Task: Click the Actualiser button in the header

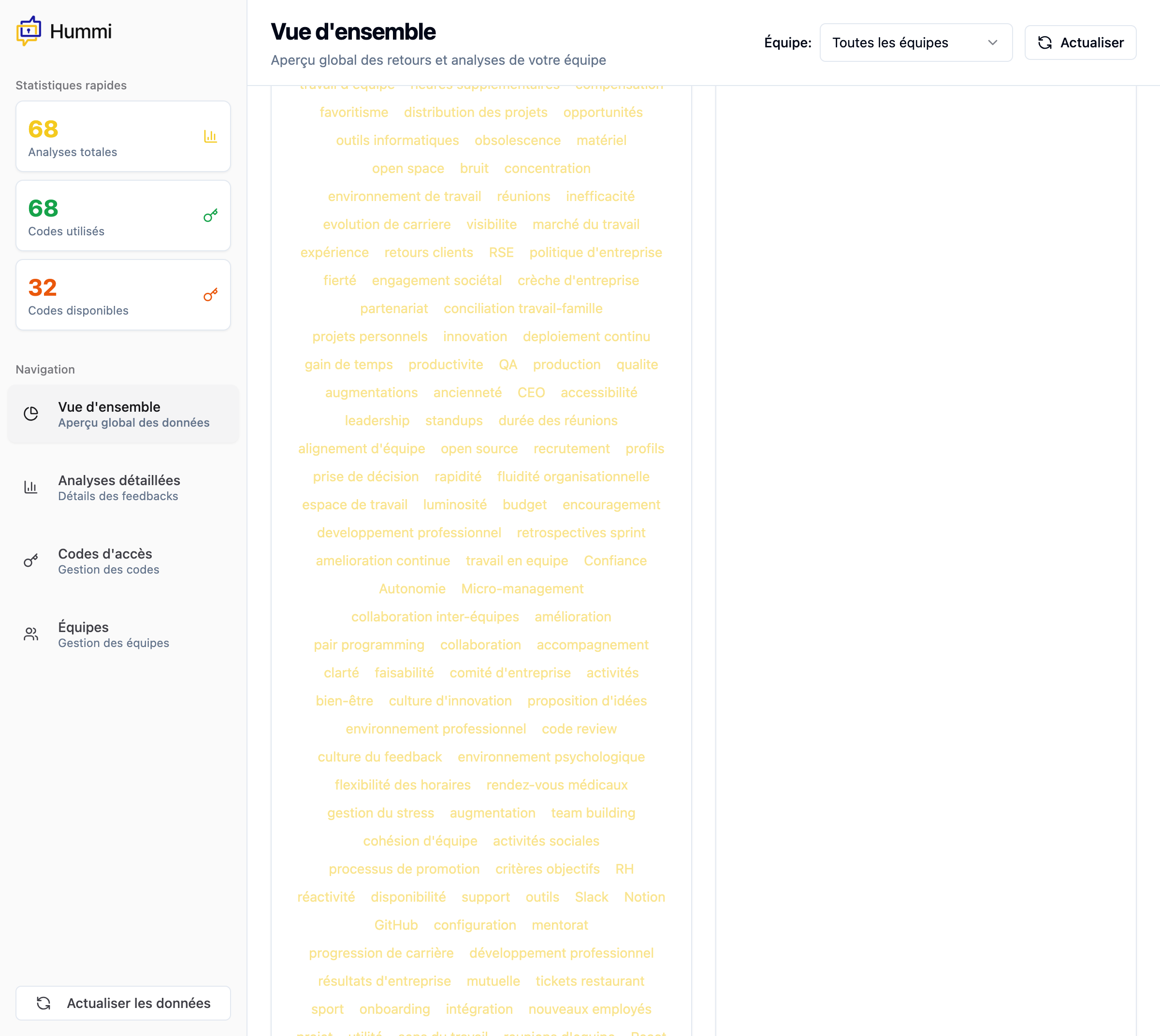Action: pyautogui.click(x=1080, y=43)
